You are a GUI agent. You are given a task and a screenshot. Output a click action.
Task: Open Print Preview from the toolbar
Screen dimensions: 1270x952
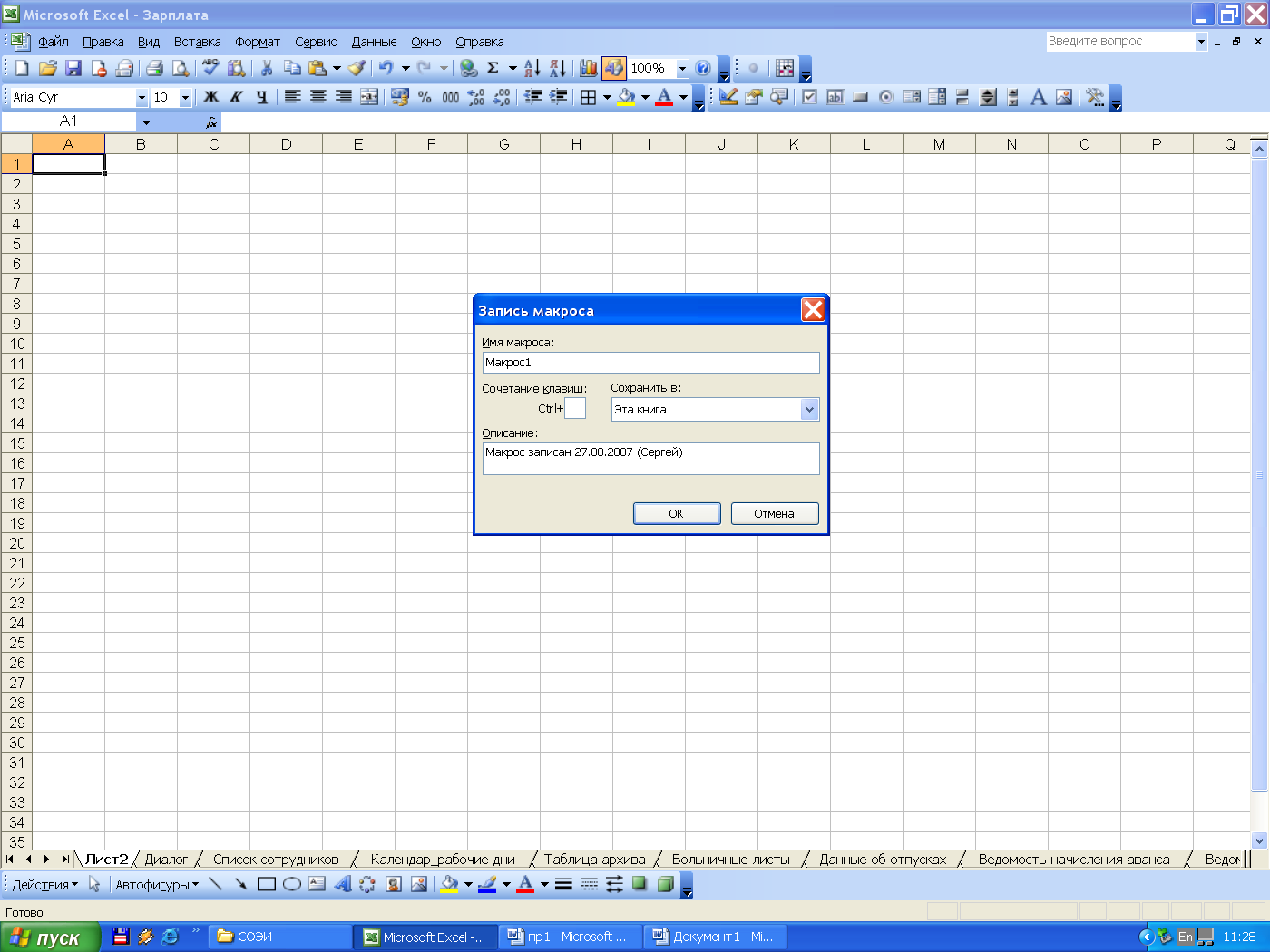pyautogui.click(x=181, y=68)
